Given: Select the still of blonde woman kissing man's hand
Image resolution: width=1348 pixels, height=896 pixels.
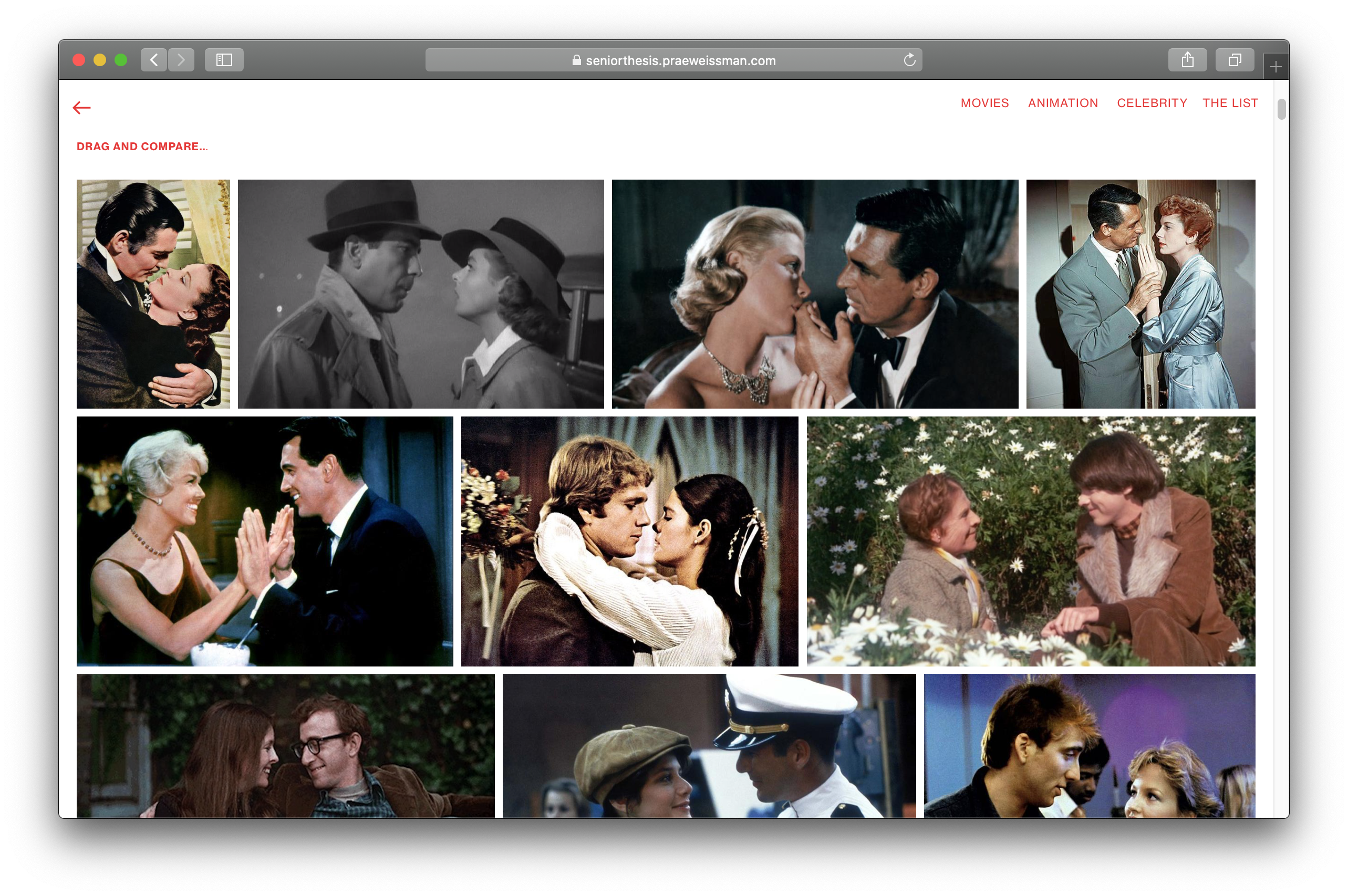Looking at the screenshot, I should pos(814,294).
